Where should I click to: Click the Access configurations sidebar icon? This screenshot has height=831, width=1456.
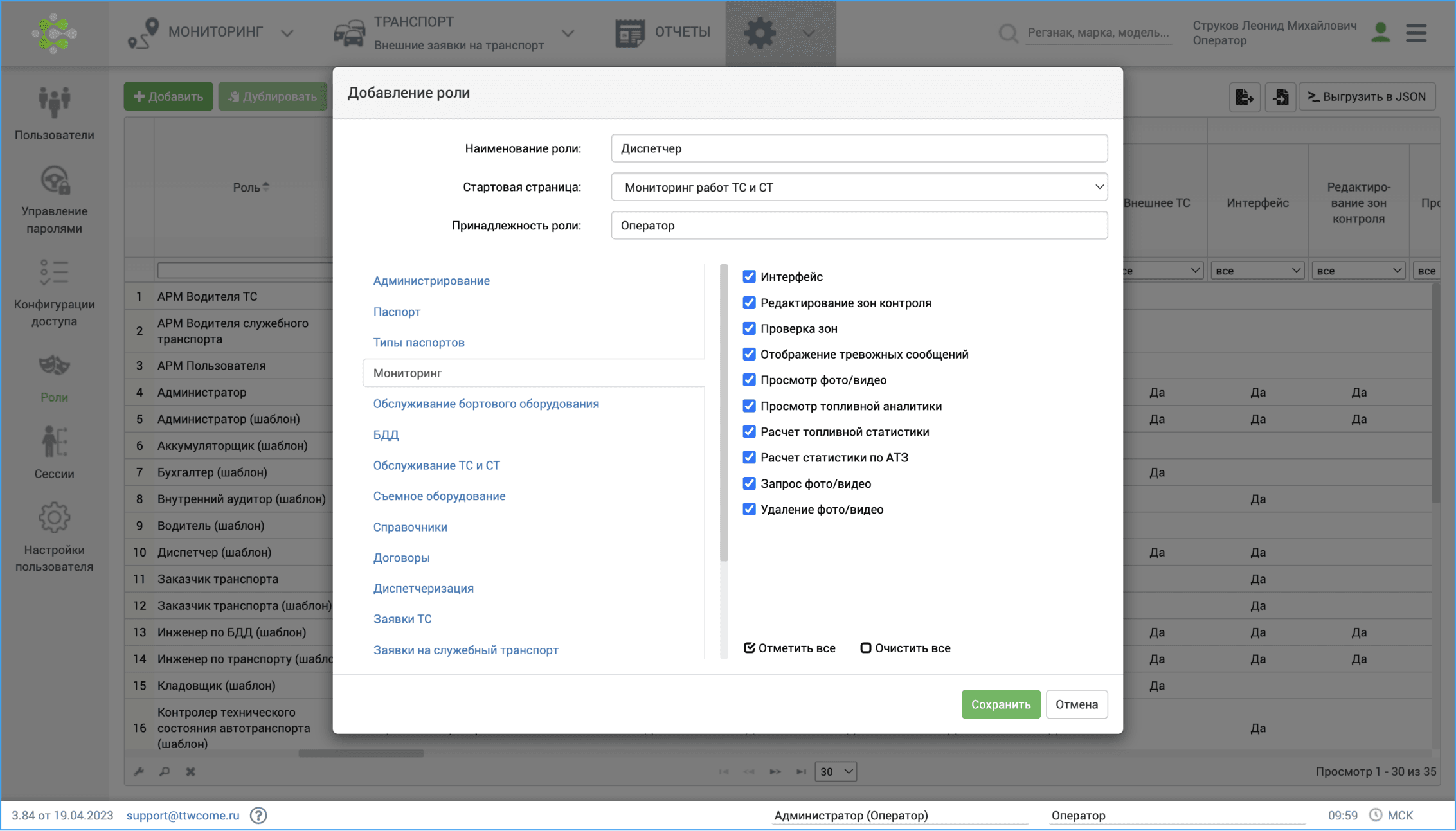coord(54,273)
